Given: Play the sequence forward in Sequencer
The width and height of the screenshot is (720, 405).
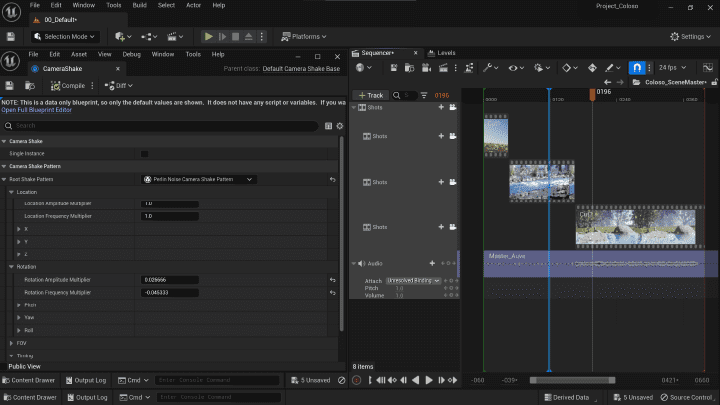Looking at the screenshot, I should click(429, 380).
